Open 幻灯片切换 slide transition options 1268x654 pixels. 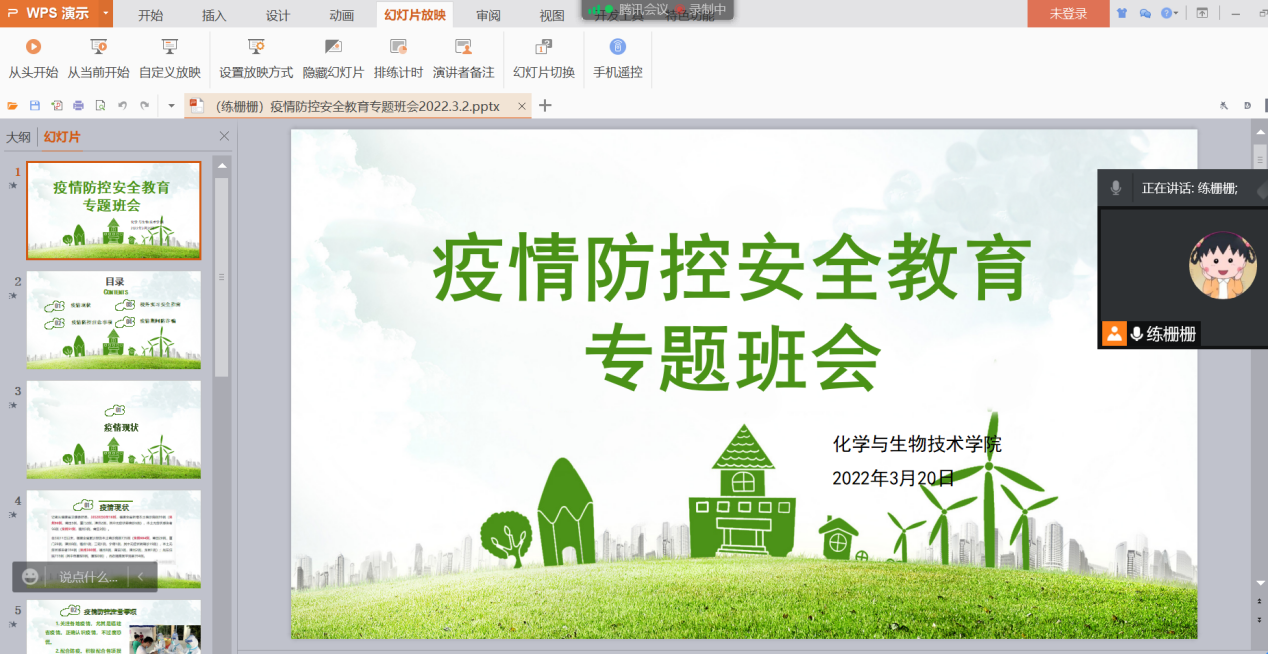point(544,47)
